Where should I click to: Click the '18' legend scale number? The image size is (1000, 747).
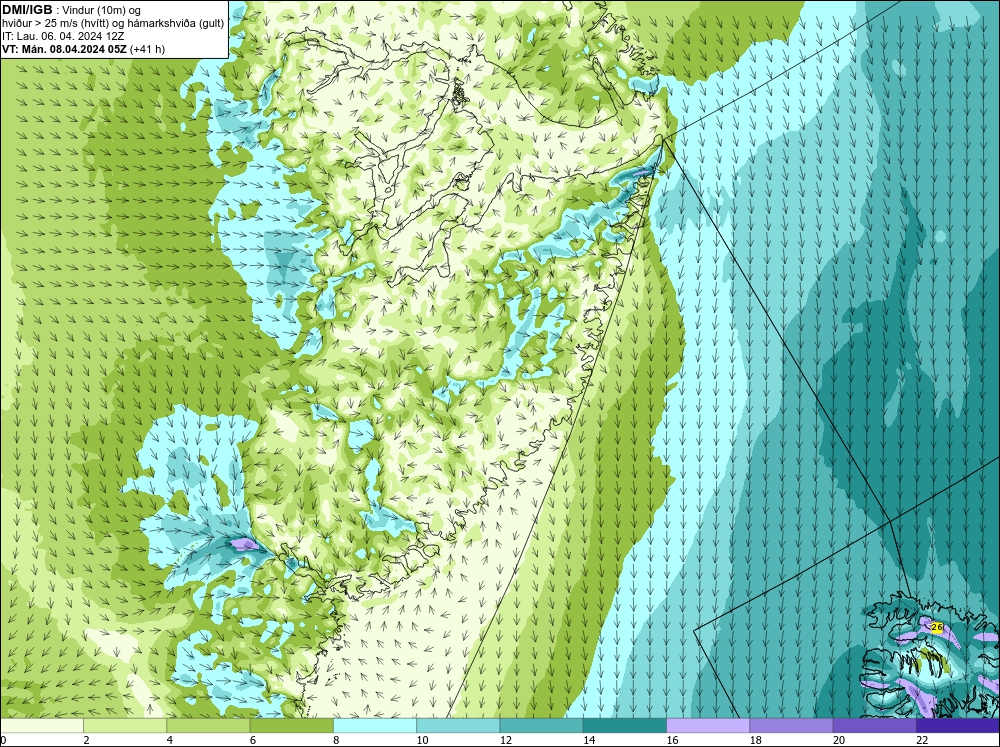coord(756,740)
